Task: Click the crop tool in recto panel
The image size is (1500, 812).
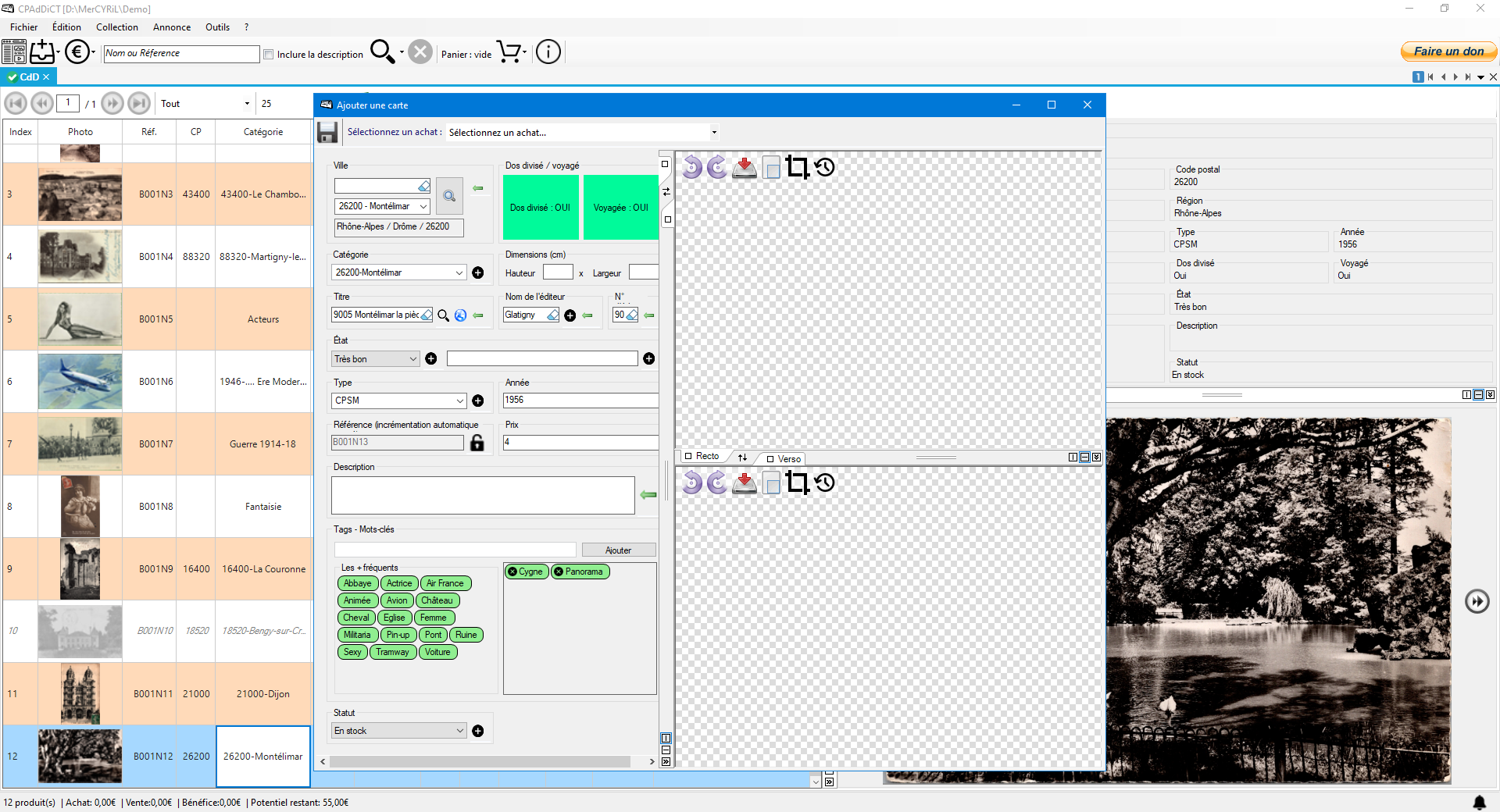Action: point(797,167)
